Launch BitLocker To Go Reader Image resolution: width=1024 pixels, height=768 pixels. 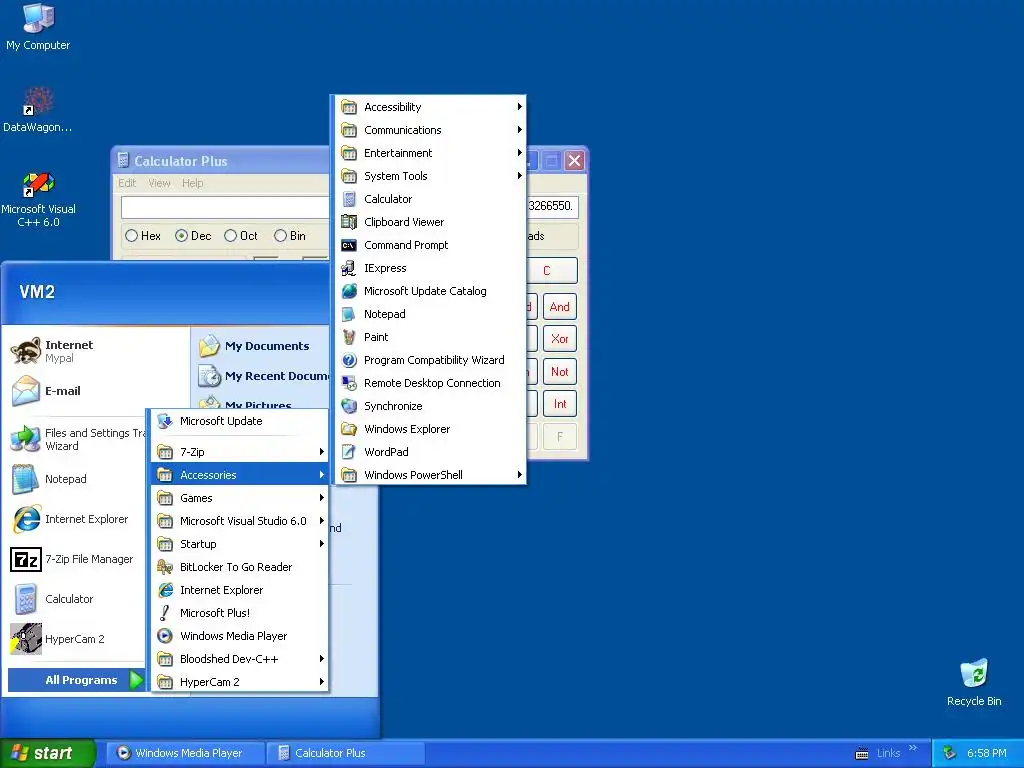click(239, 567)
